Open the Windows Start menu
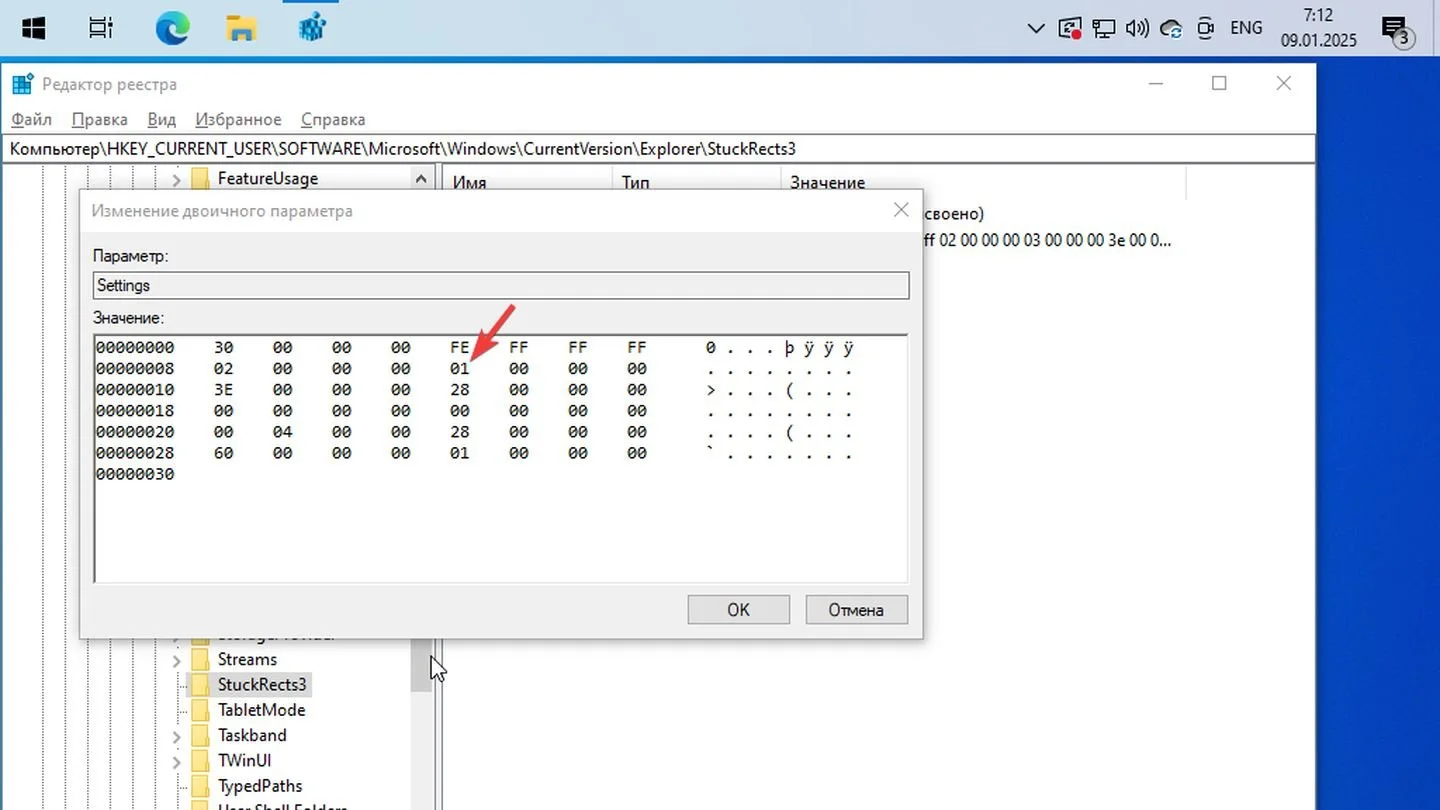The width and height of the screenshot is (1440, 810). coord(34,28)
